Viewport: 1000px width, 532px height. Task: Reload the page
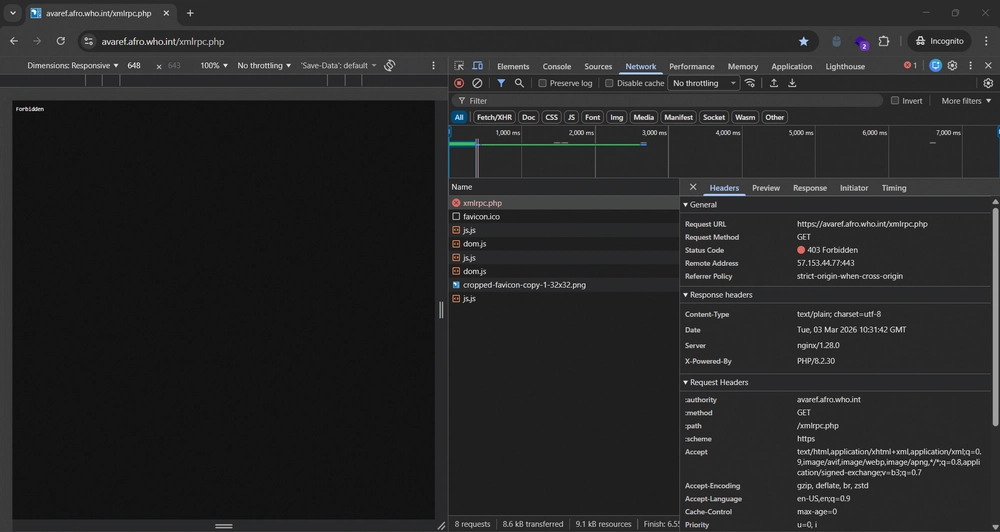click(x=61, y=41)
